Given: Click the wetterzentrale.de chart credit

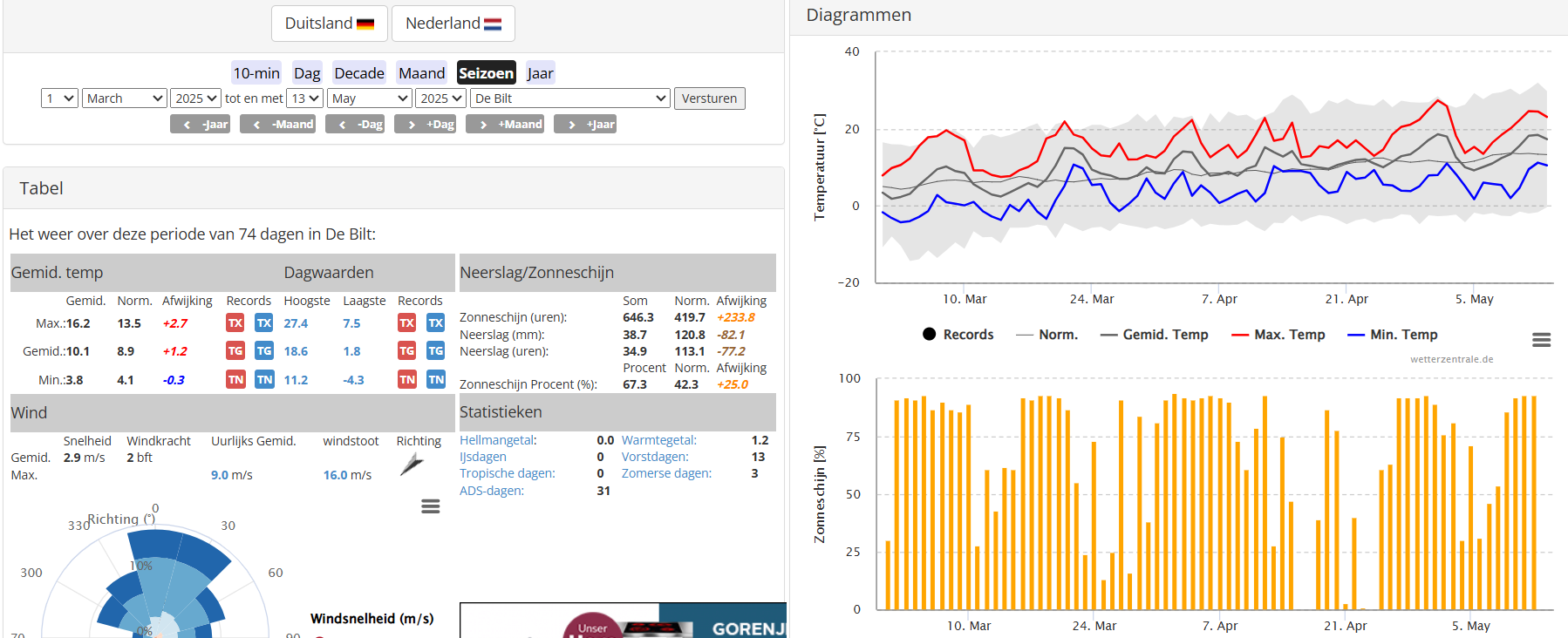Looking at the screenshot, I should pos(1451,359).
